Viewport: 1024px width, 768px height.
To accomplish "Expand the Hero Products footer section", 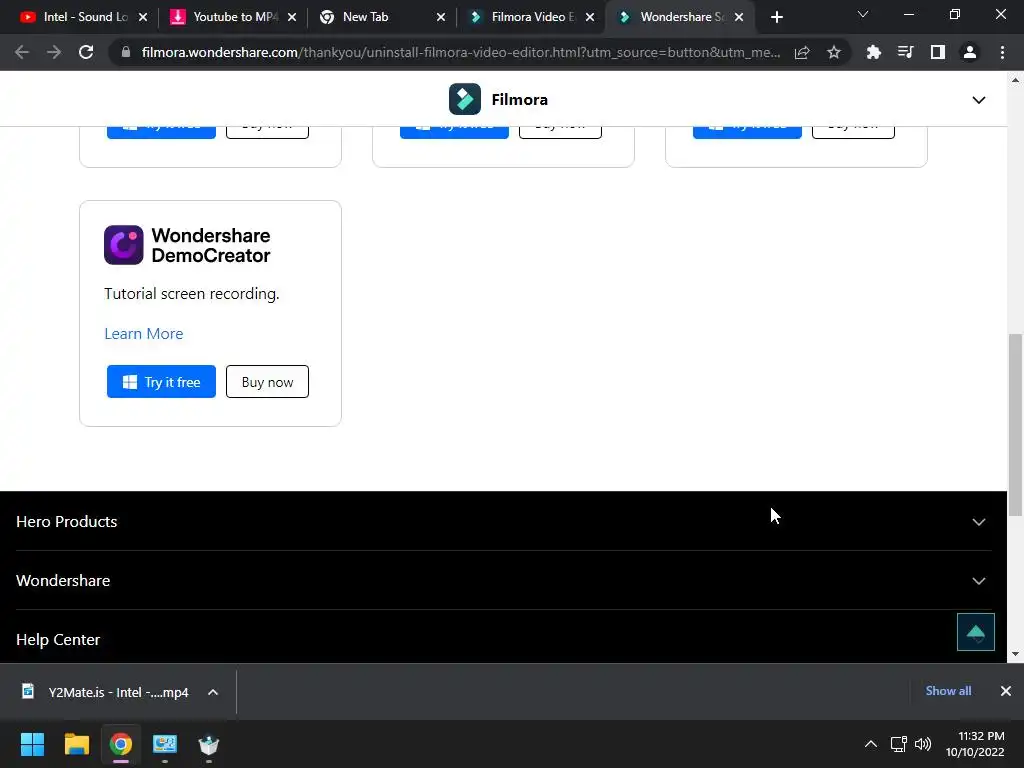I will tap(504, 521).
